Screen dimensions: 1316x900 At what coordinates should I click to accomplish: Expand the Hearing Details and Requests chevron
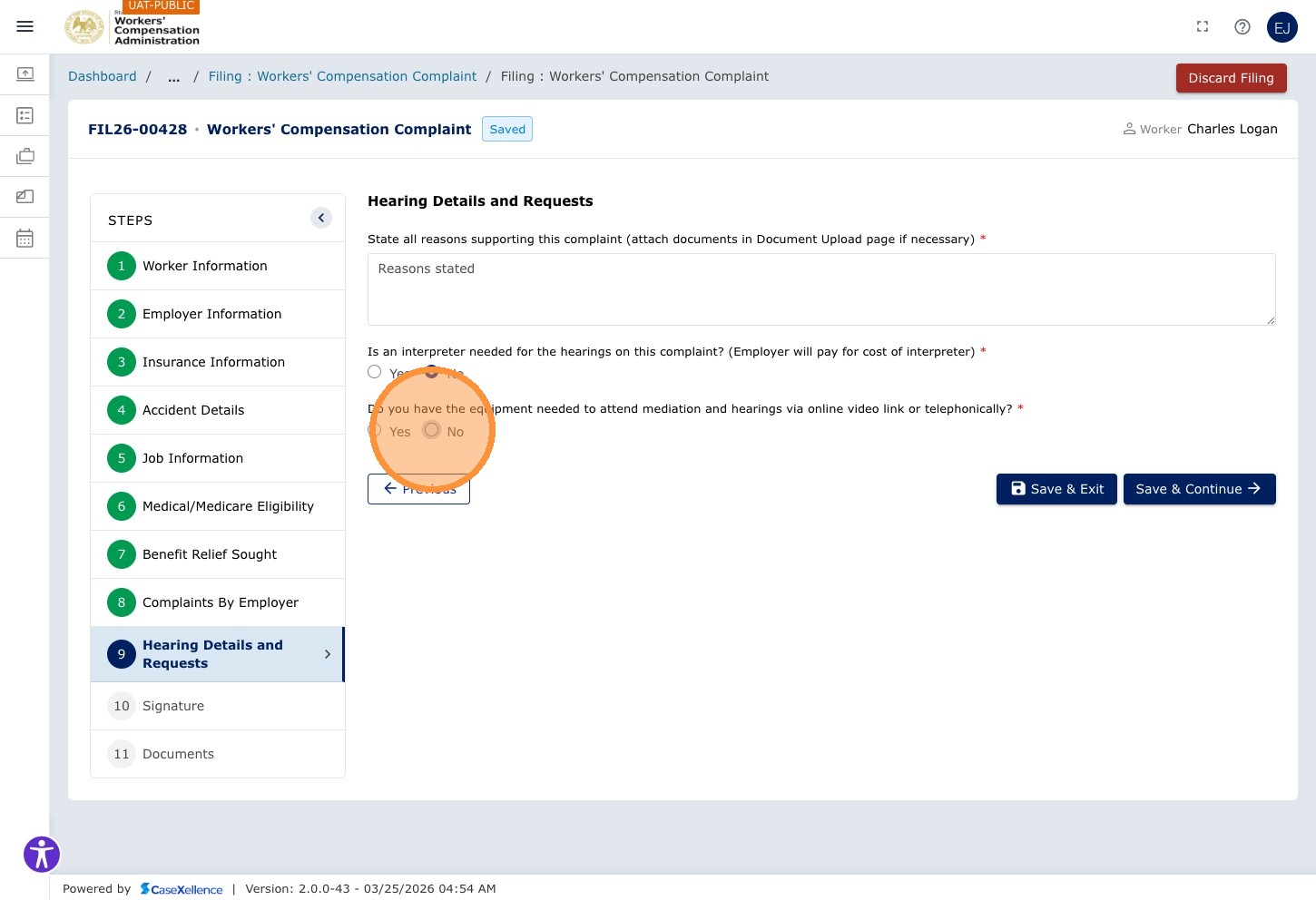point(328,654)
